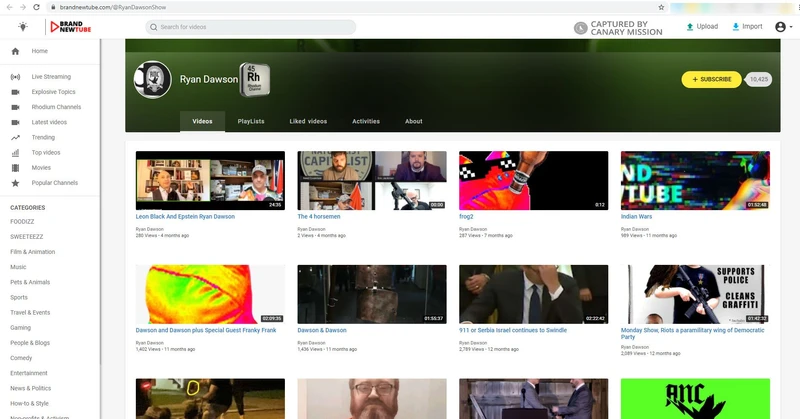Click the Movies film icon
800x419 pixels.
(15, 167)
